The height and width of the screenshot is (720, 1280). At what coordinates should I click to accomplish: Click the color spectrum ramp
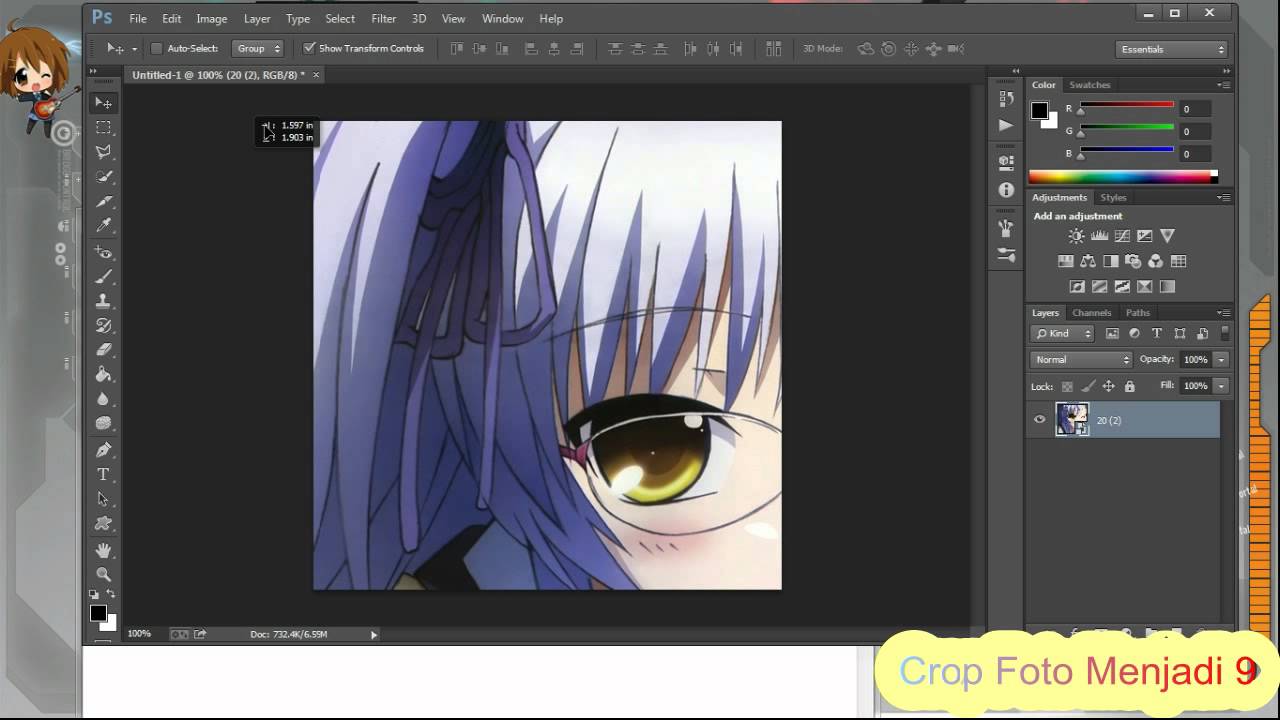coord(1123,177)
